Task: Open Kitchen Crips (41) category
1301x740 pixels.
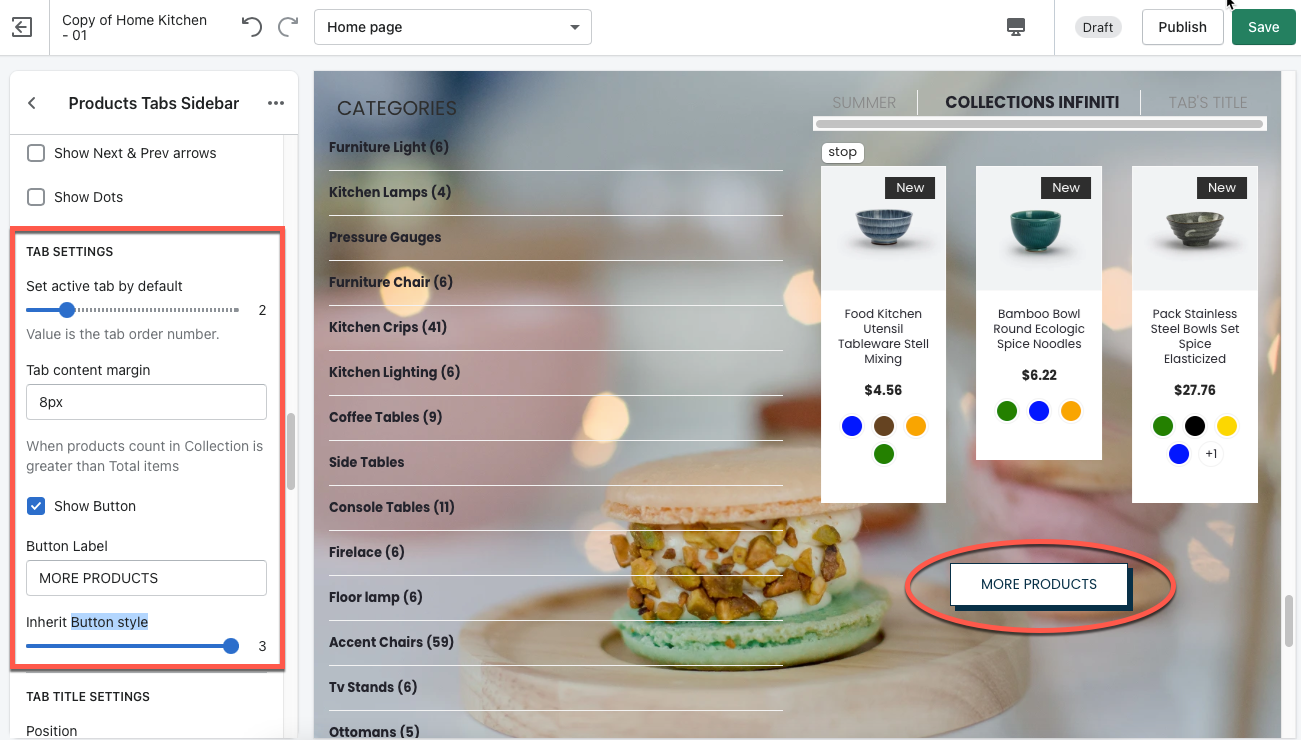Action: [x=388, y=327]
